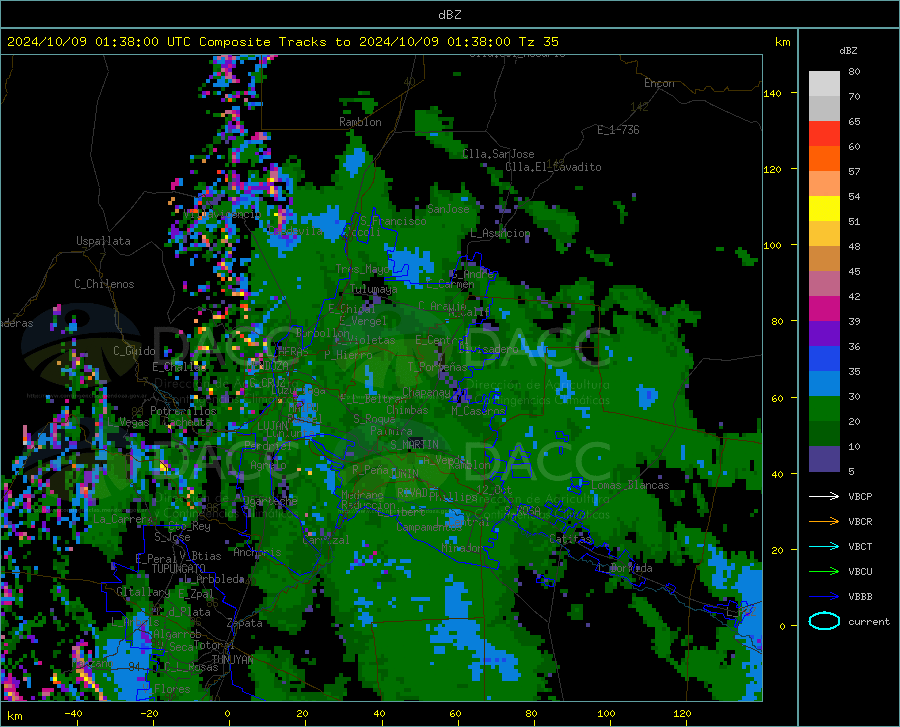
Task: Select the purple 39 dBZ color swatch
Action: pos(824,334)
